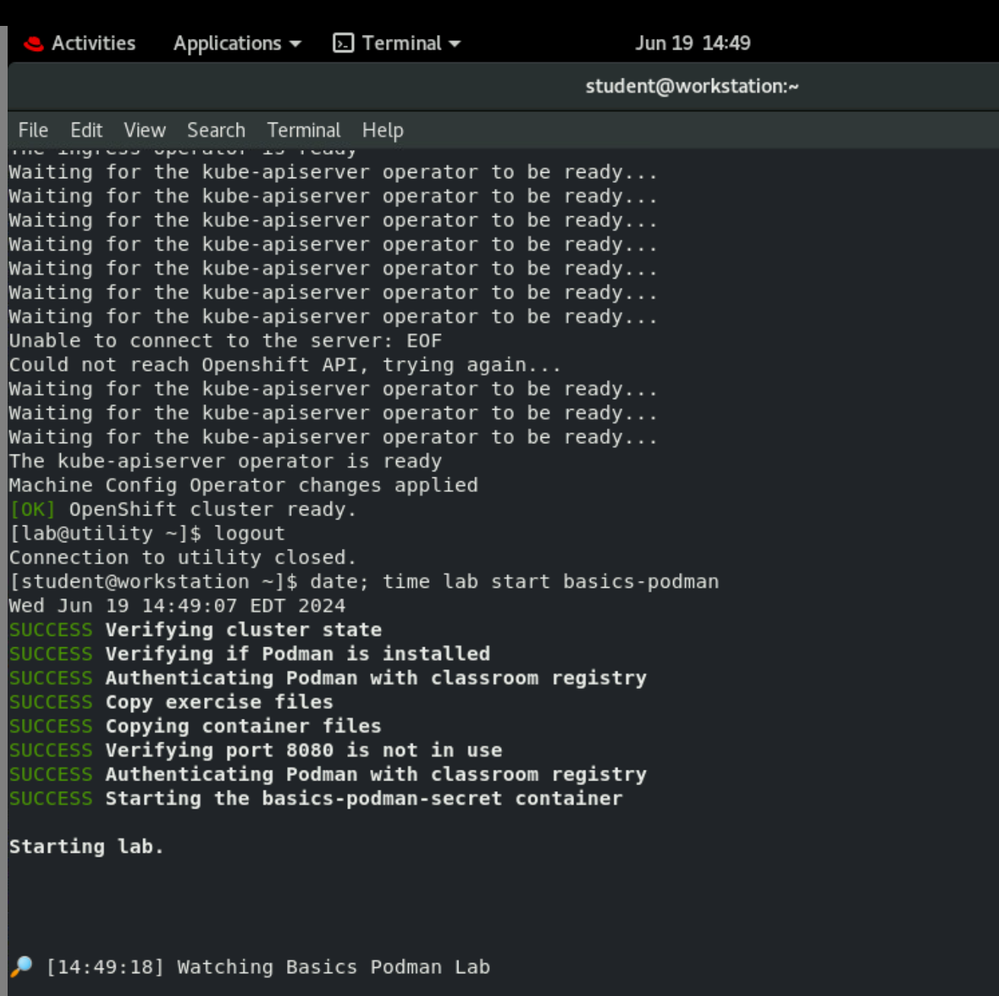Open the Activities overview

93,43
